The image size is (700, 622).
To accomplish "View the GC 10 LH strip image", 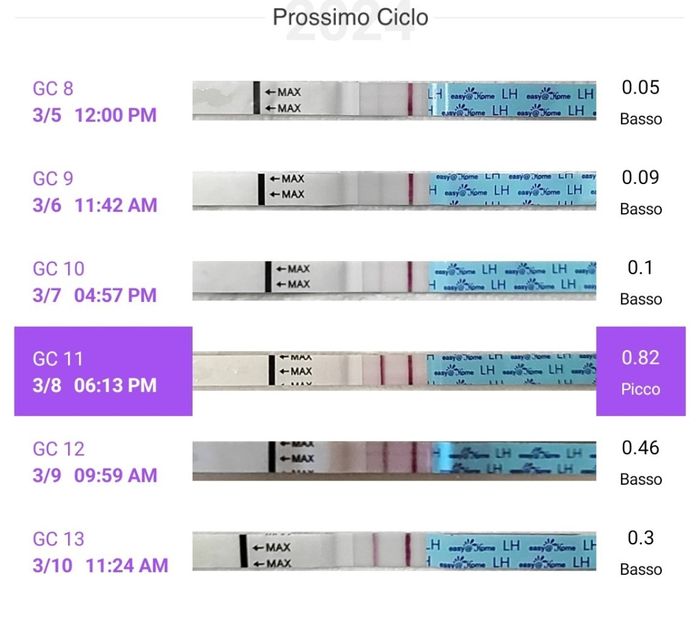I will 394,277.
